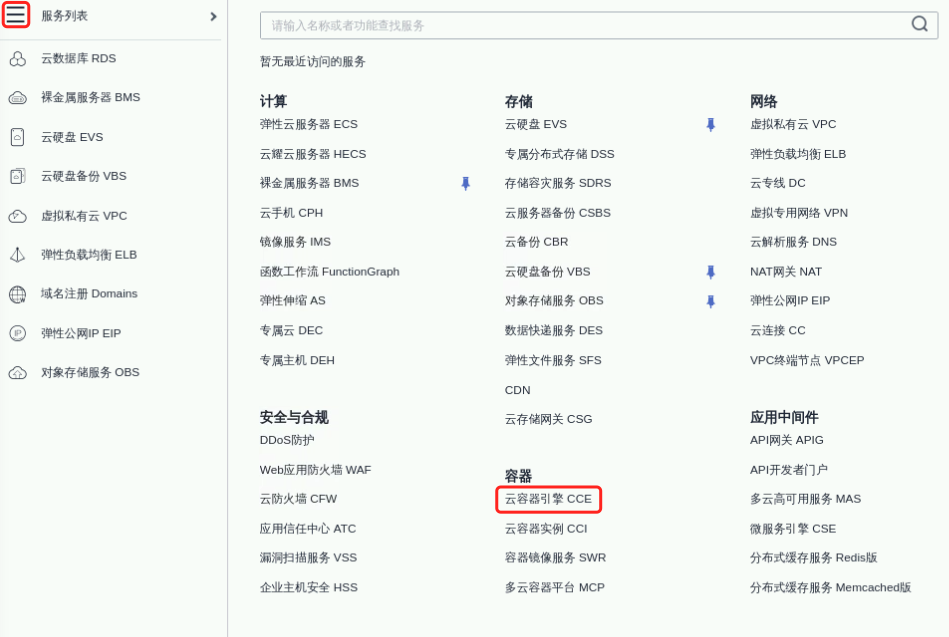Click the 弹性负载均衡 ELB sidebar icon
Image resolution: width=949 pixels, height=637 pixels.
17,255
